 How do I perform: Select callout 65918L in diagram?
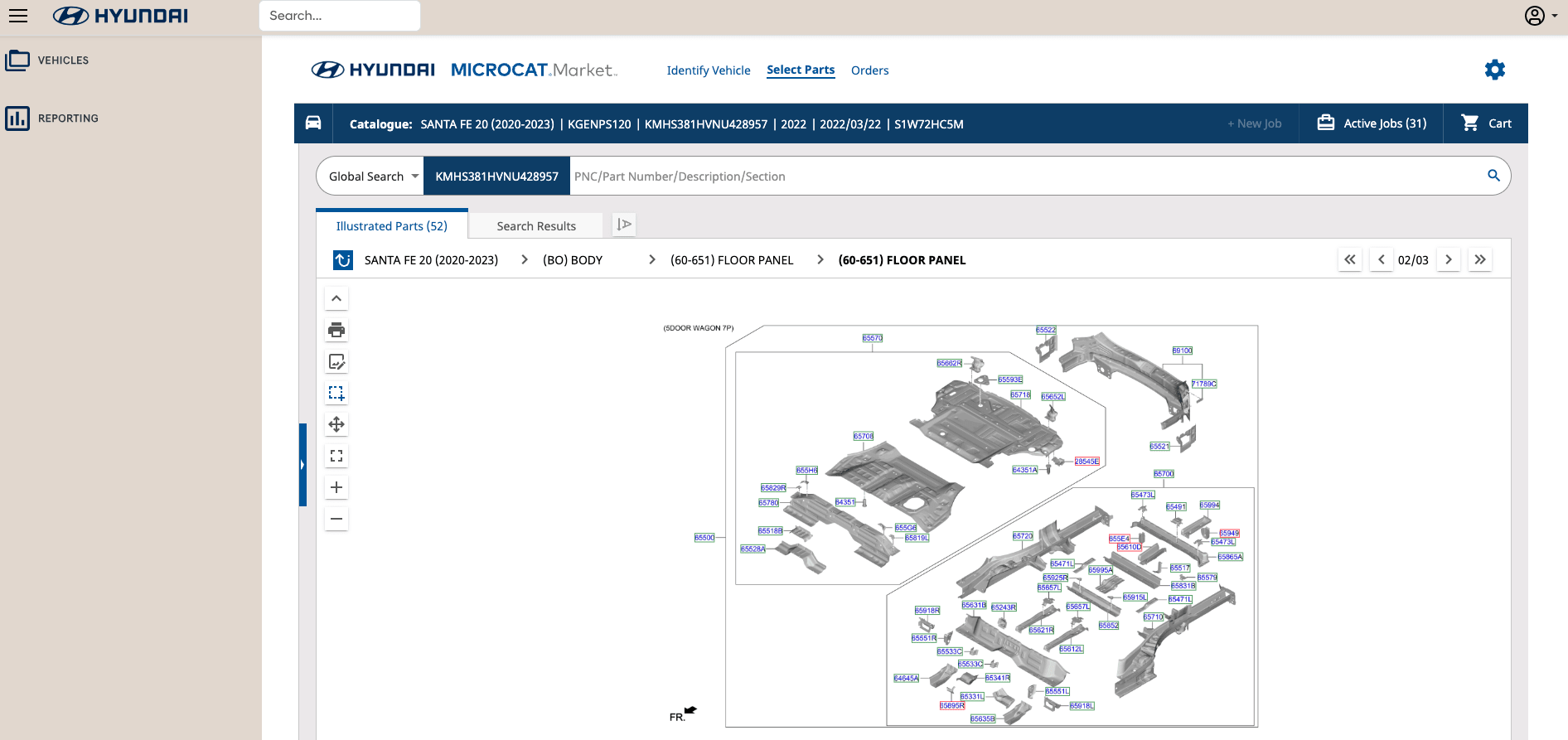(1082, 706)
